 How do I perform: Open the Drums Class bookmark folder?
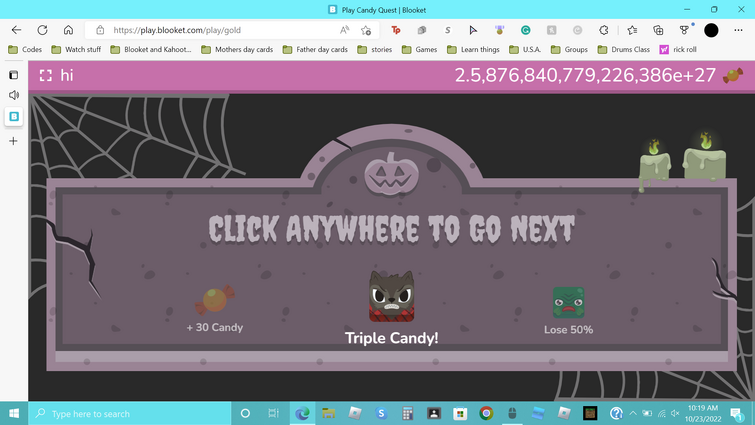point(624,49)
